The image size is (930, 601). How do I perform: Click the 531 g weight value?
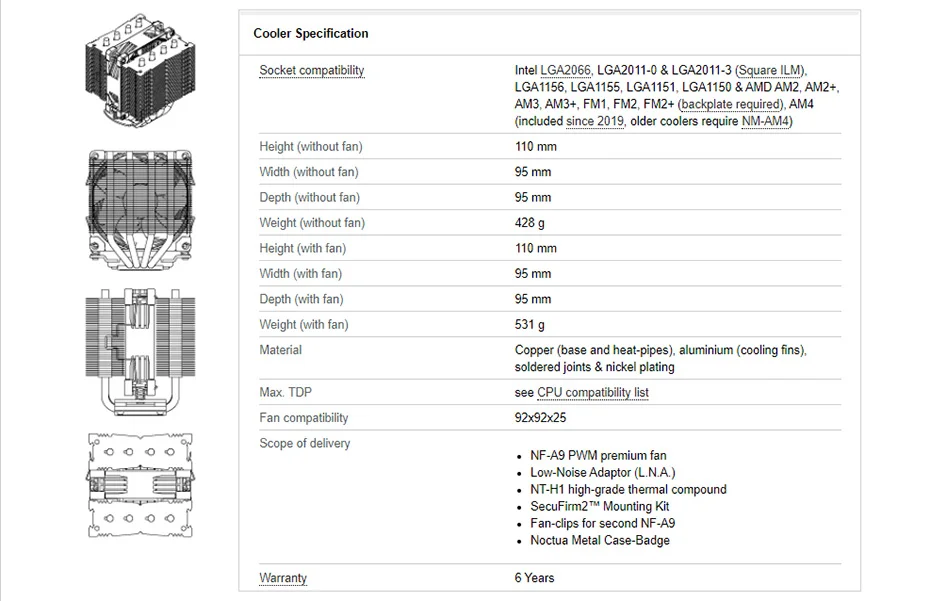click(x=530, y=325)
